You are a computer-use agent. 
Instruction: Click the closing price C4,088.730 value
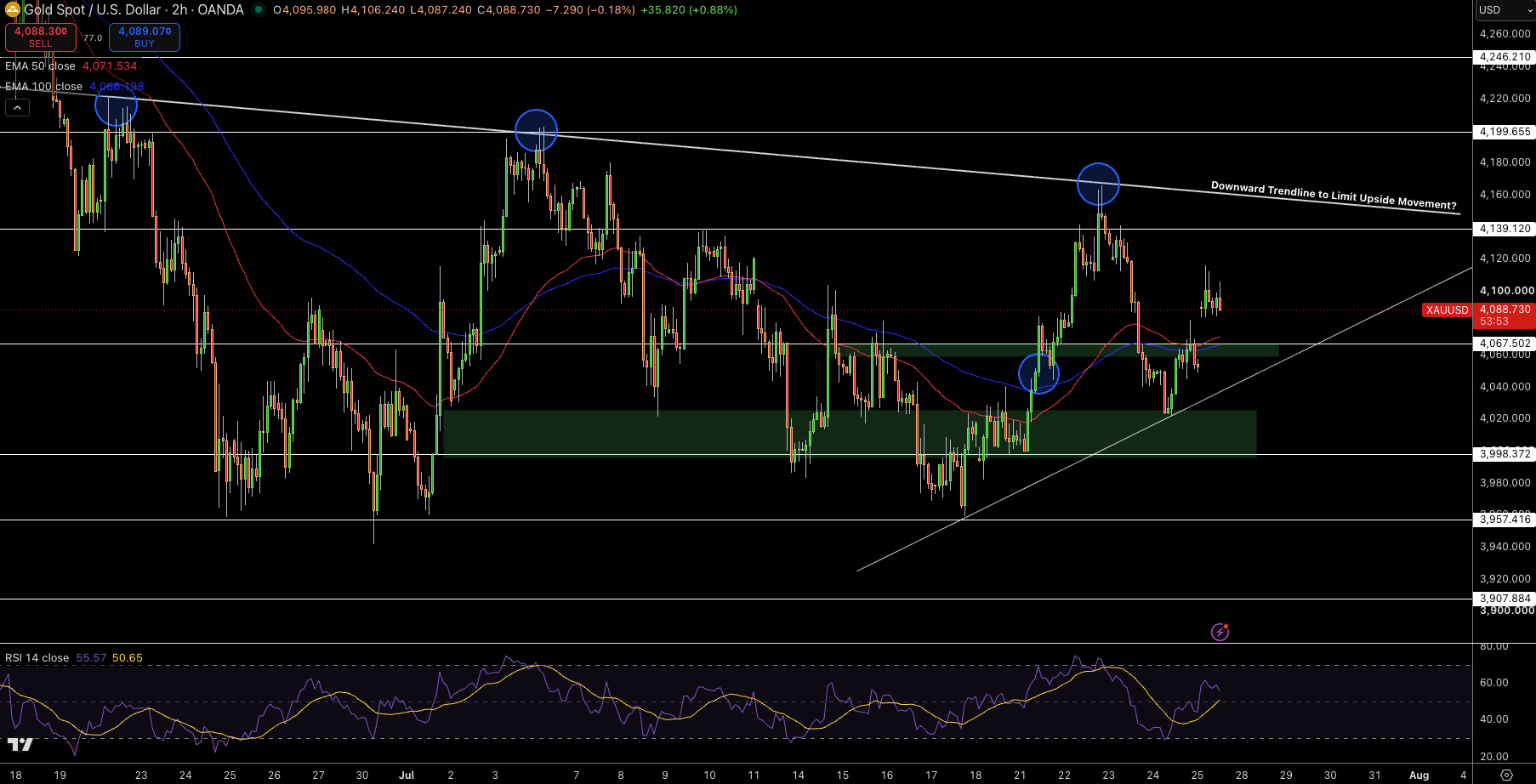(509, 10)
